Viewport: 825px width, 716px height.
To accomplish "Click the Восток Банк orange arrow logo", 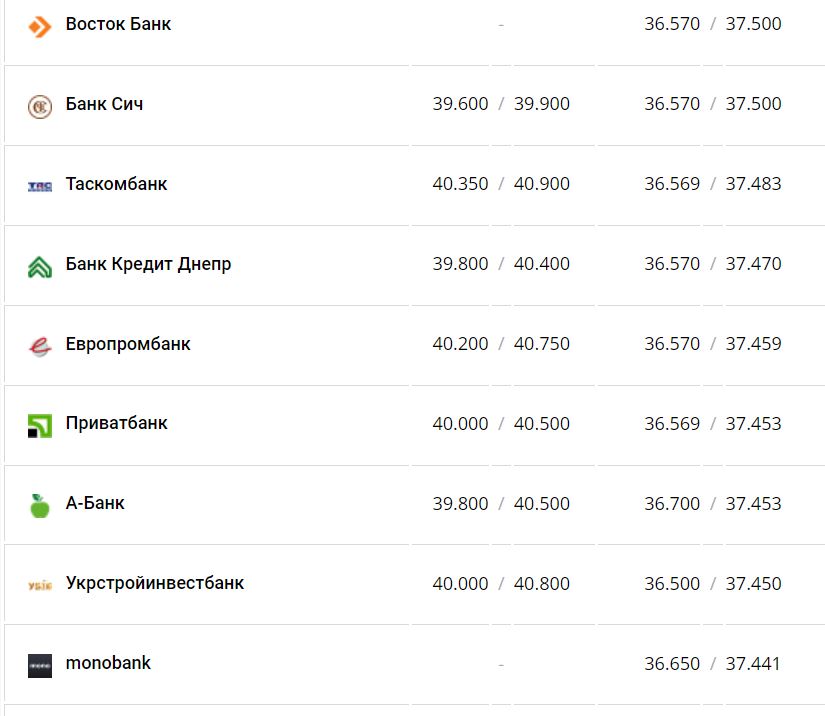I will coord(39,27).
